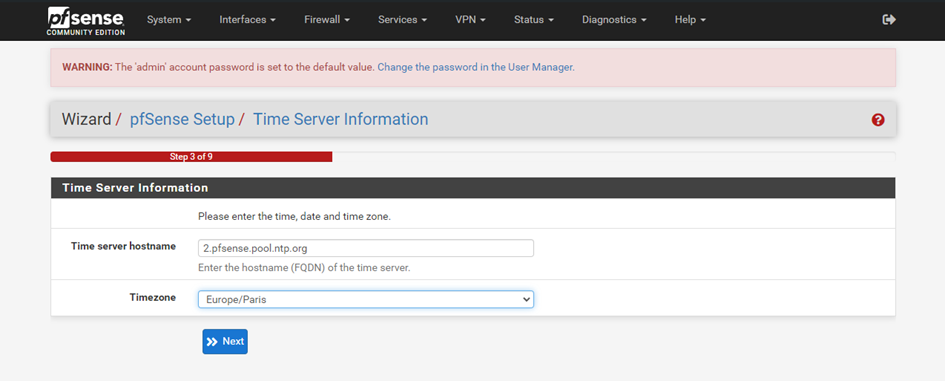Follow the Change the password link
Image resolution: width=945 pixels, height=381 pixels.
pos(476,68)
